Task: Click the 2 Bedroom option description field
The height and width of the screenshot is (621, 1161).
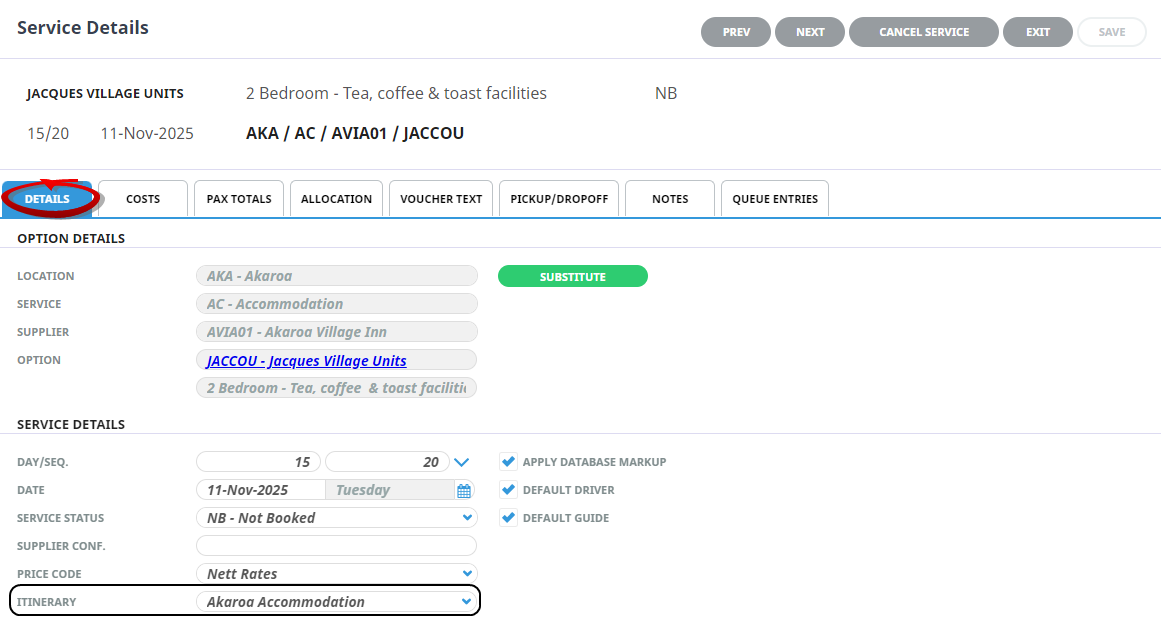Action: 337,388
